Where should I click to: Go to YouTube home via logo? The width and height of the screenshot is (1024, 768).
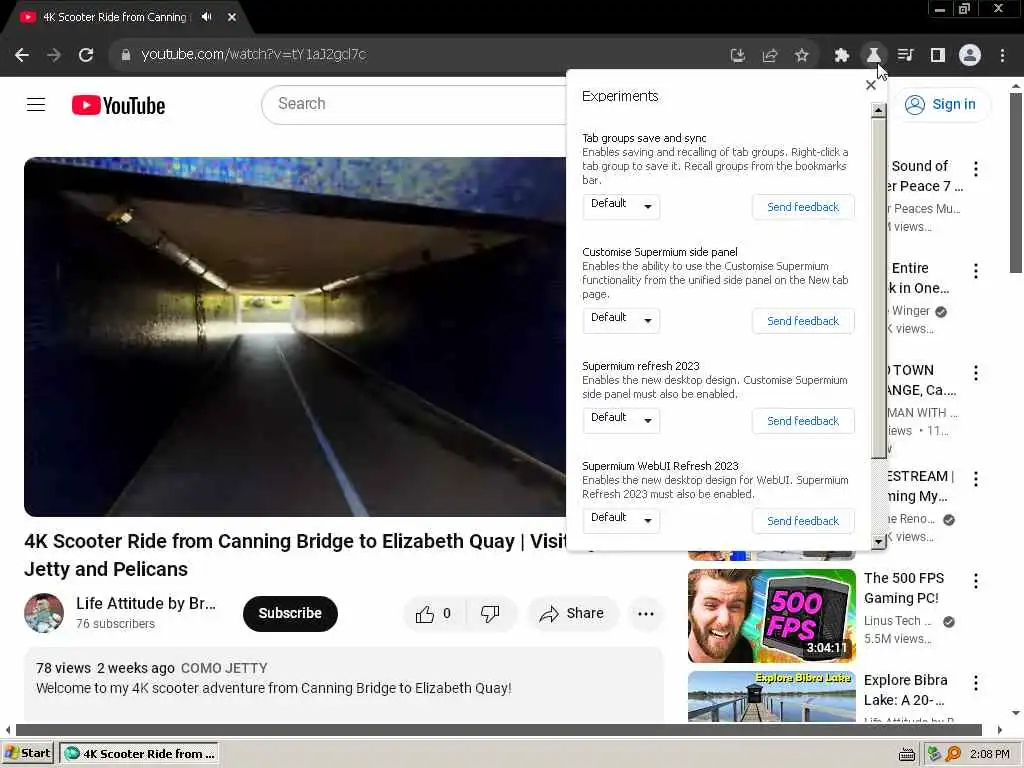click(x=118, y=105)
